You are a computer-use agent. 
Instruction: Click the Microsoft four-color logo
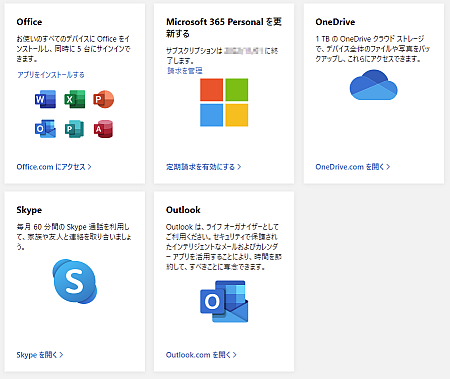pyautogui.click(x=224, y=102)
